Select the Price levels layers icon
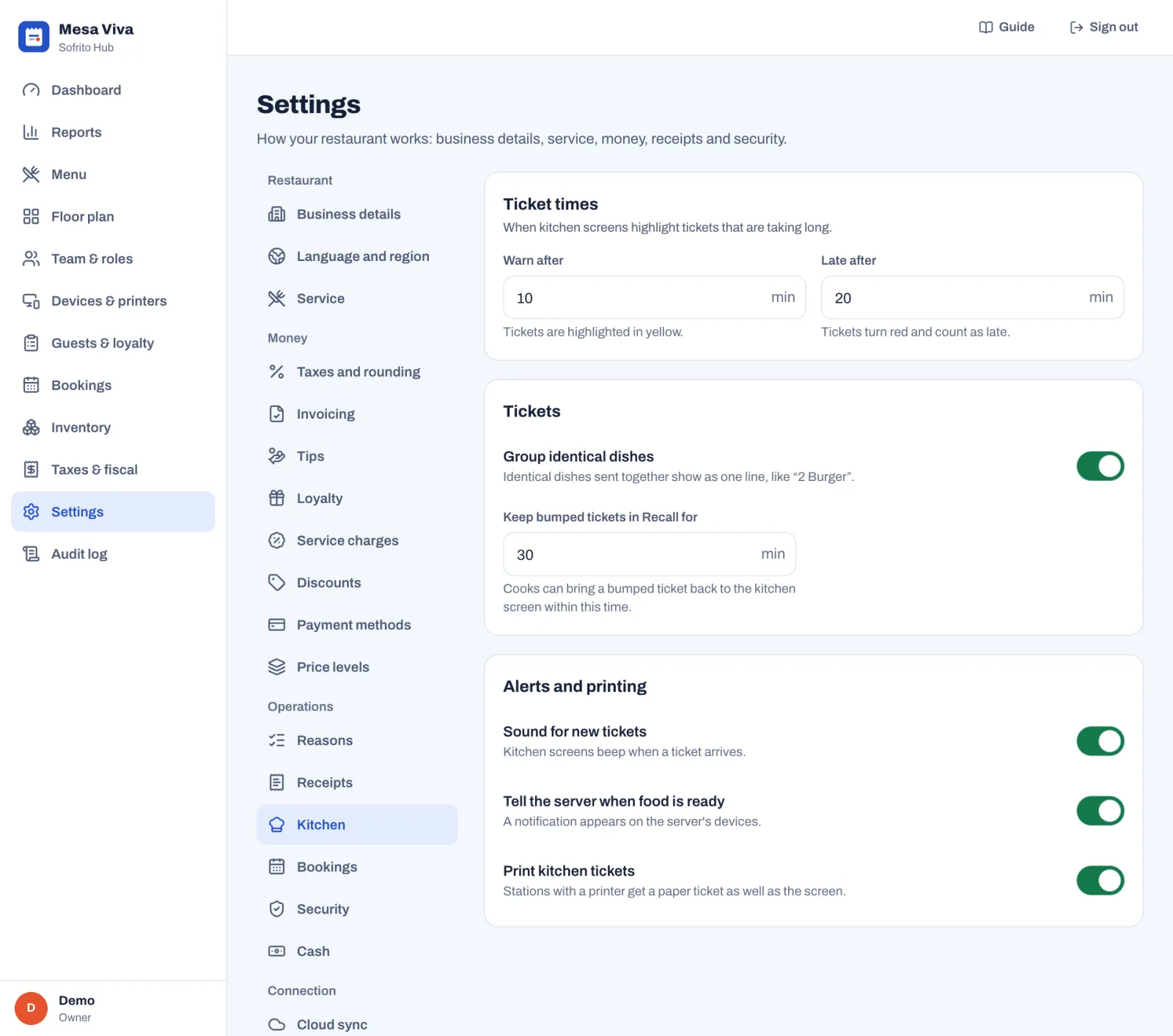The image size is (1173, 1036). click(x=276, y=666)
